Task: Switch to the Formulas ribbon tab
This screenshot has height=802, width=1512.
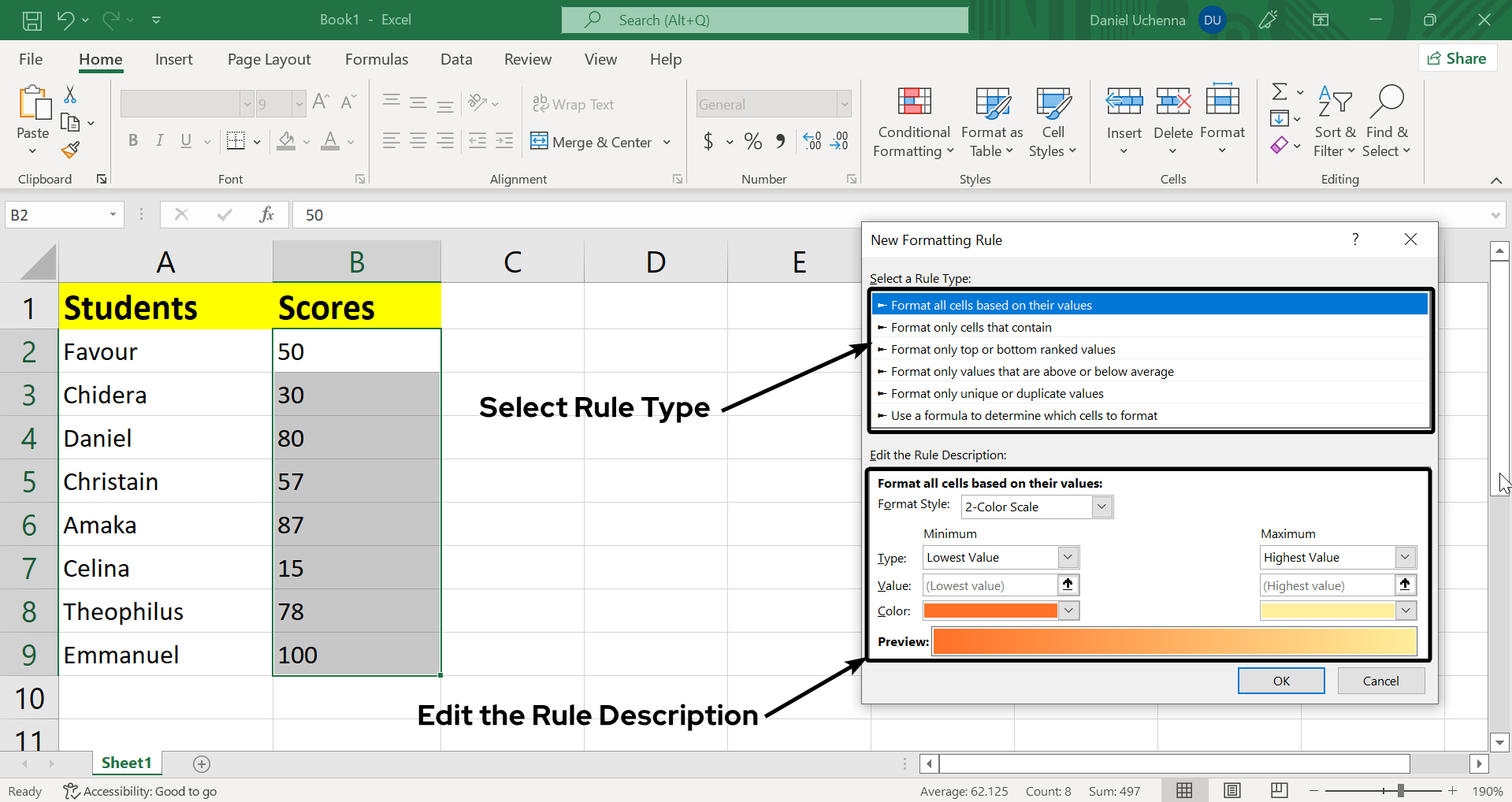Action: (377, 59)
